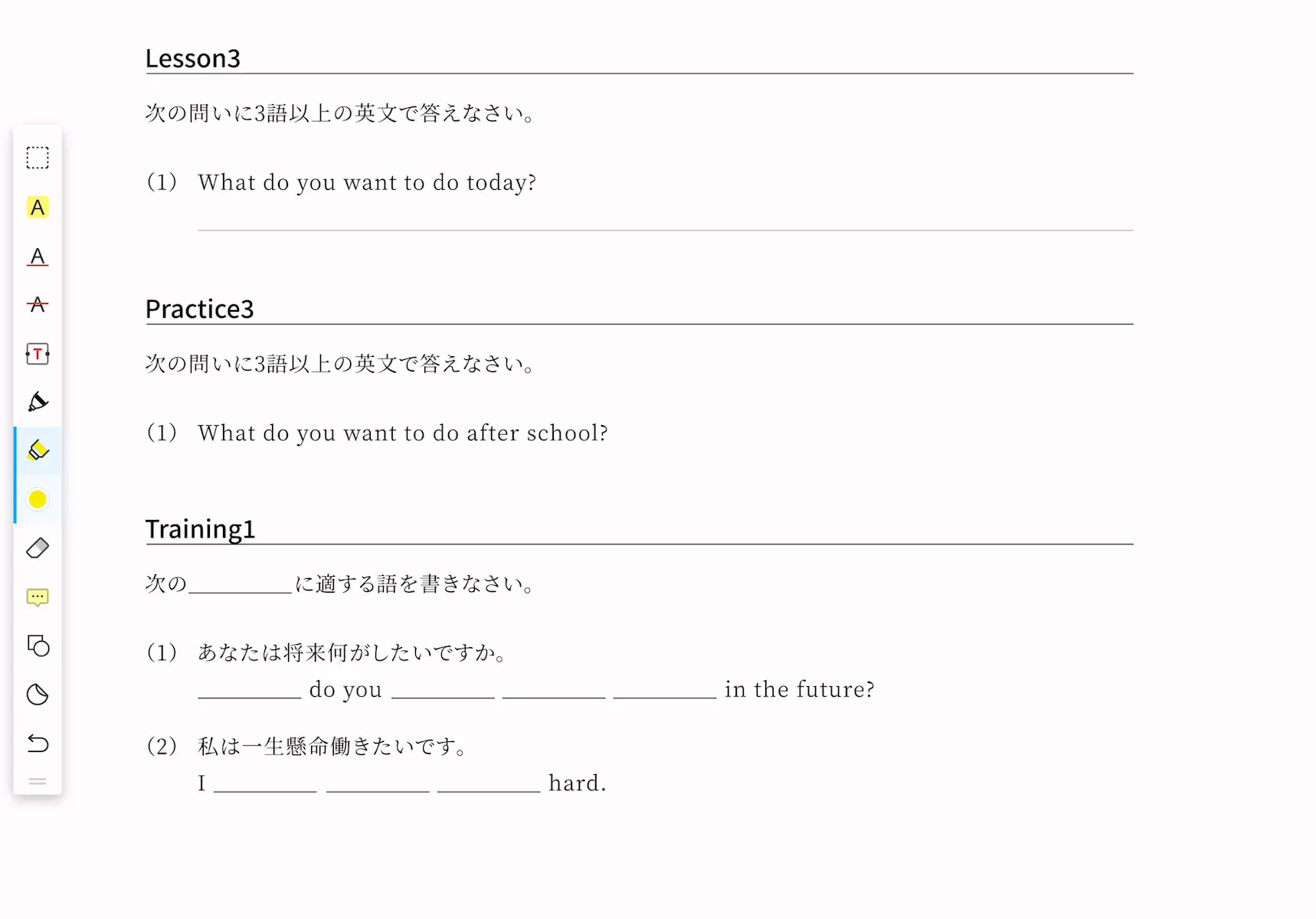Open the yellow color swatch
This screenshot has width=1316, height=919.
click(38, 499)
